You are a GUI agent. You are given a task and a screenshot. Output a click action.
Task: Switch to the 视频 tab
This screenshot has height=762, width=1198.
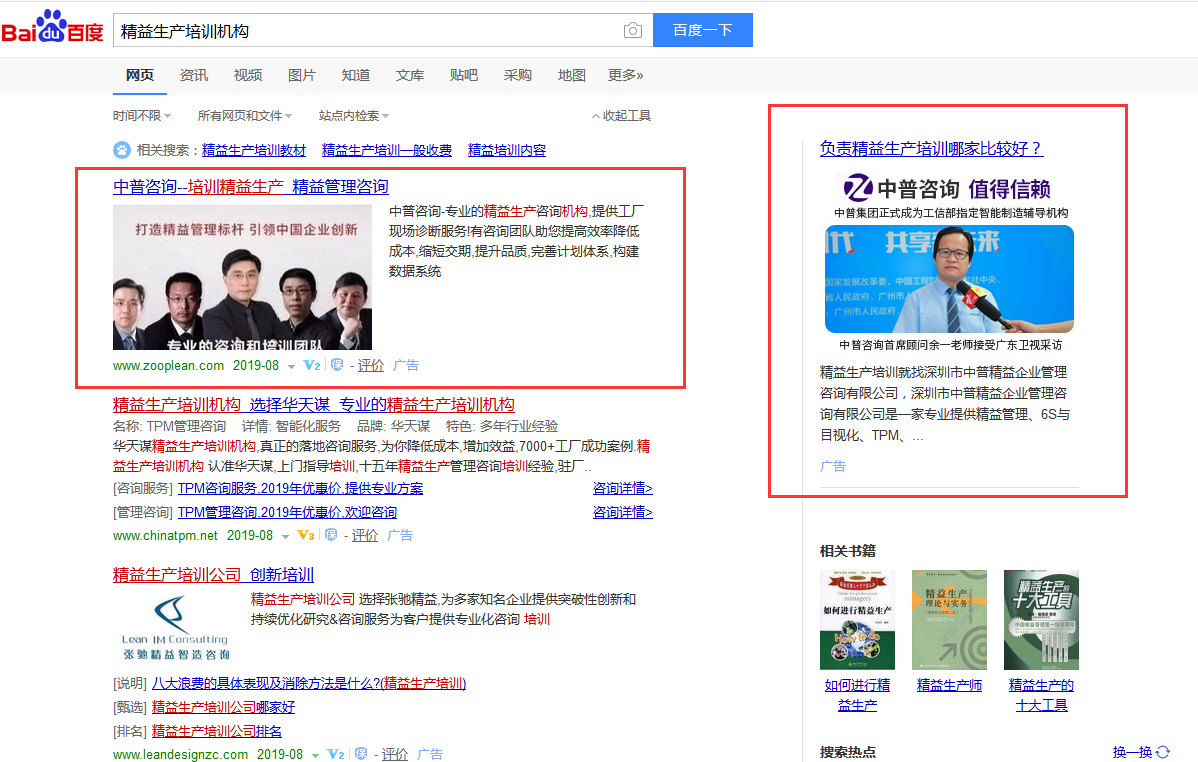(247, 75)
